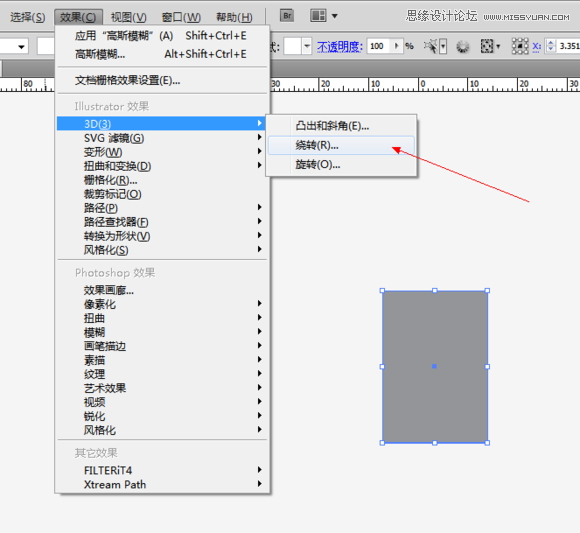Click the X value field showing 3.351

tap(568, 46)
